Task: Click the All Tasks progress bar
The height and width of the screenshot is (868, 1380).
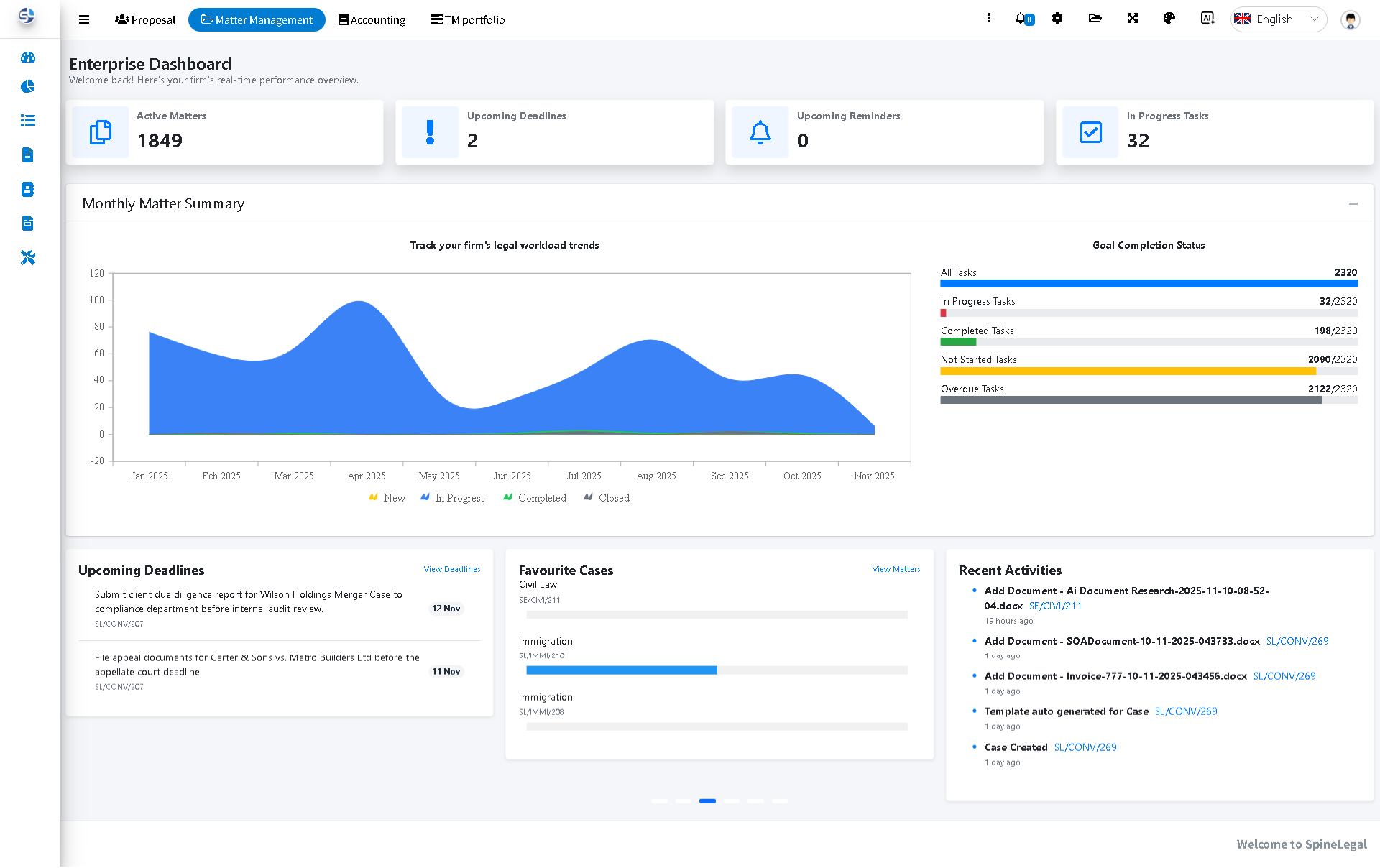Action: tap(1149, 284)
